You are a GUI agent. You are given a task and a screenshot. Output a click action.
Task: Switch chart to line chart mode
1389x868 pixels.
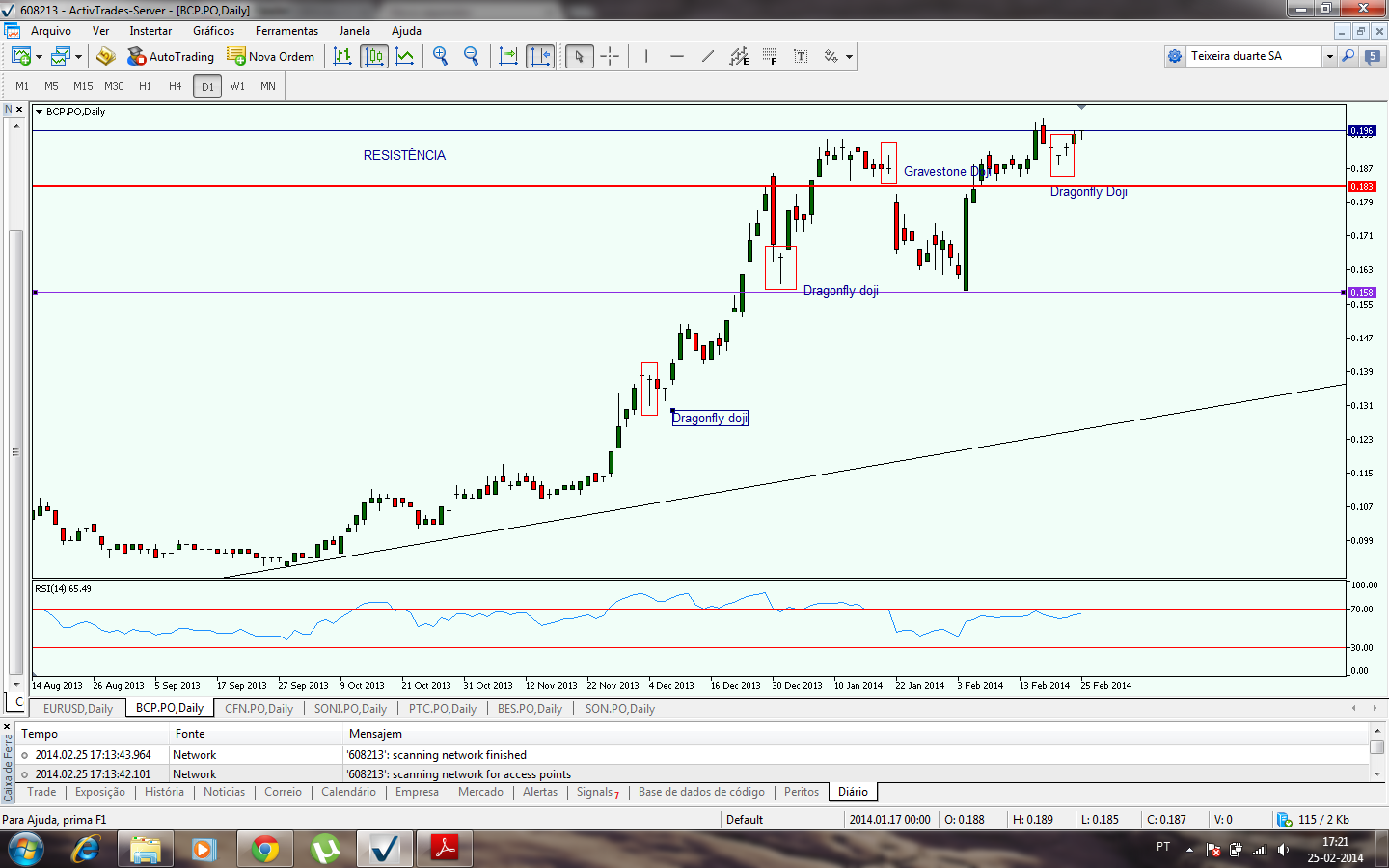[405, 57]
